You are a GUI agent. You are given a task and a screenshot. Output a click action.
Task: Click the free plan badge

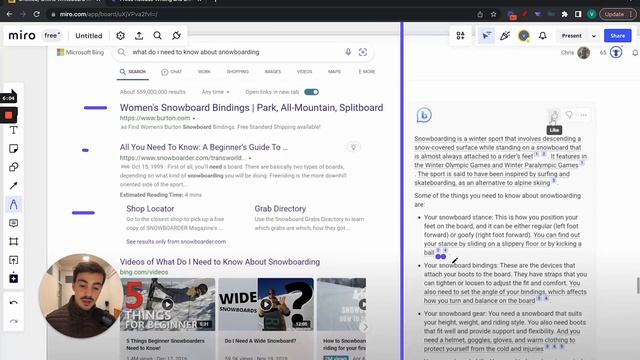coord(52,36)
